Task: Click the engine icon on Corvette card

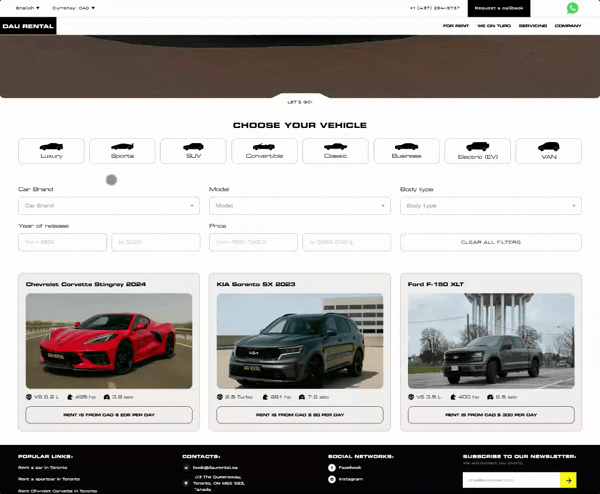Action: tap(29, 397)
